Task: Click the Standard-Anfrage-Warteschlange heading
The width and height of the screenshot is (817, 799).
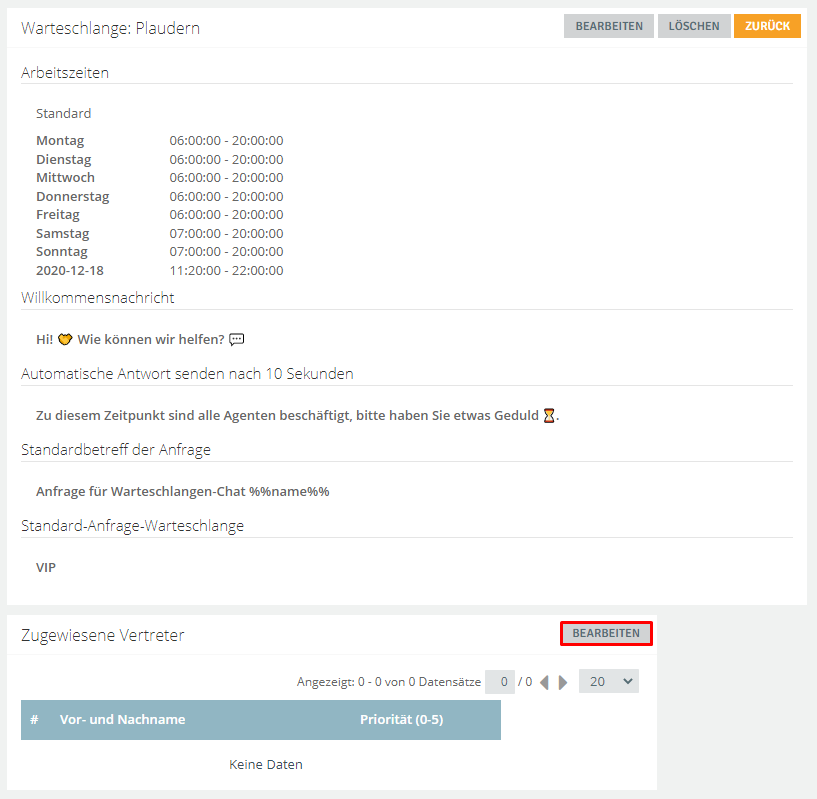Action: (x=132, y=526)
